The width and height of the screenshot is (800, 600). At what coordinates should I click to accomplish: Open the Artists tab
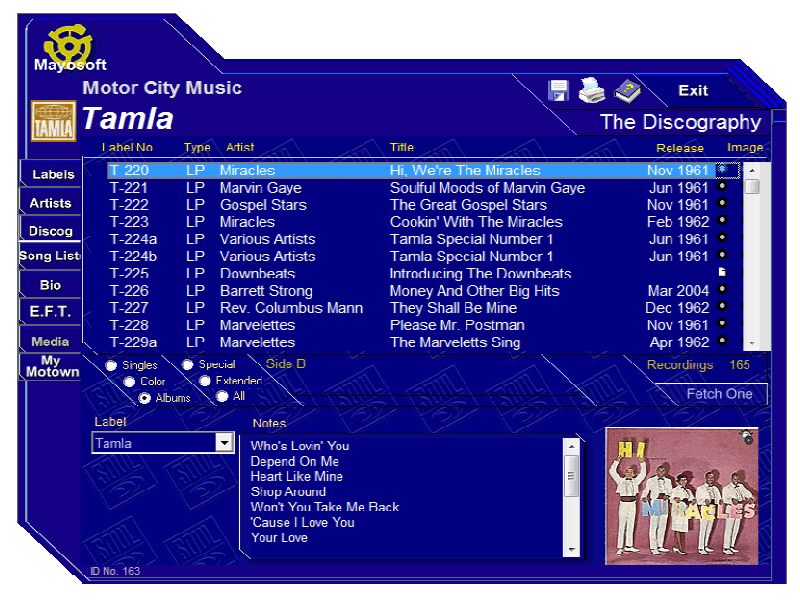point(50,203)
